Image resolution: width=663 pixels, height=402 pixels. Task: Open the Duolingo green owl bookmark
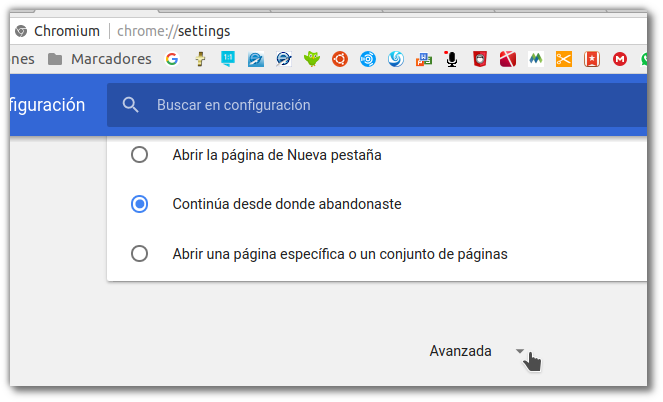(x=312, y=59)
